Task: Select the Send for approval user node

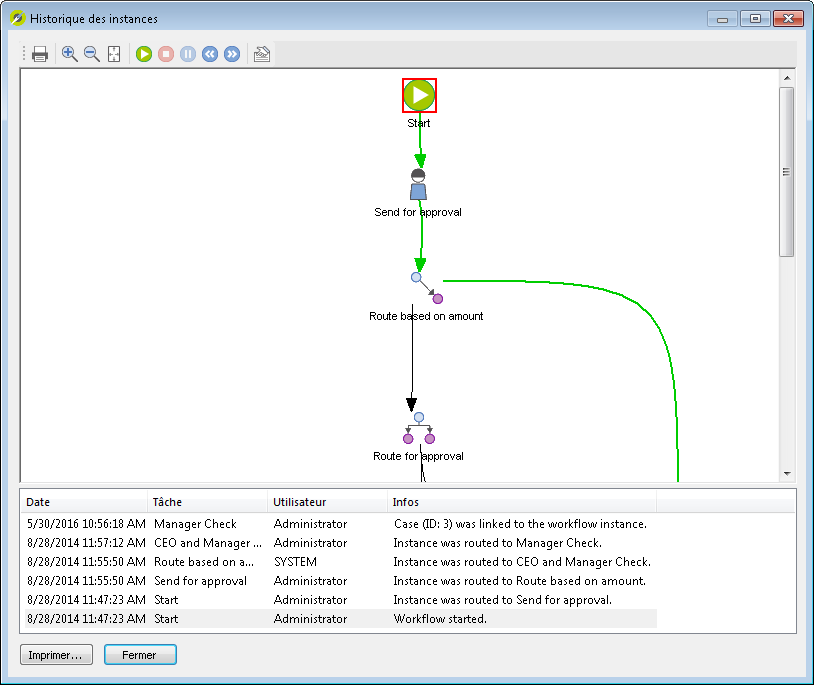Action: click(x=418, y=184)
